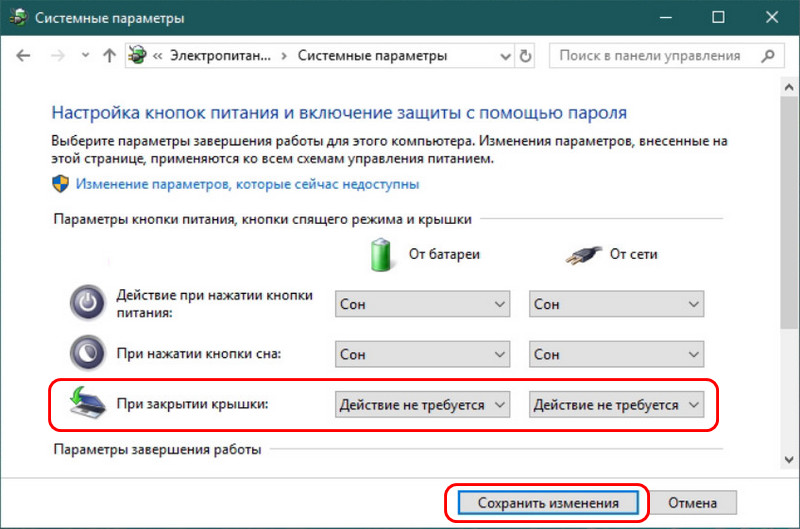Click the Параметры завершения работы heading
800x529 pixels.
click(x=157, y=449)
